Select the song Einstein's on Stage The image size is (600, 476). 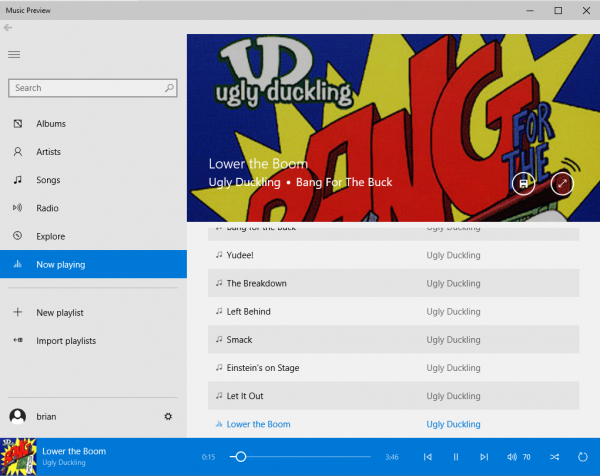393,368
